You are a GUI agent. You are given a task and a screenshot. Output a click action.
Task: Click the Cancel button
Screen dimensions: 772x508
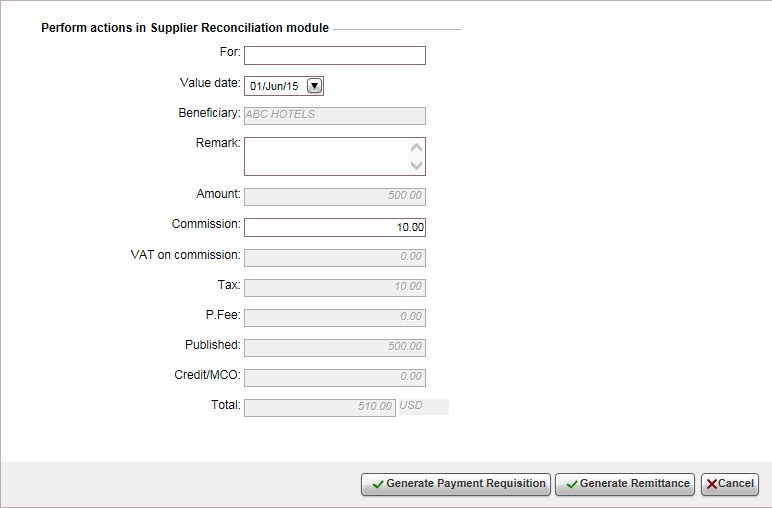(730, 484)
